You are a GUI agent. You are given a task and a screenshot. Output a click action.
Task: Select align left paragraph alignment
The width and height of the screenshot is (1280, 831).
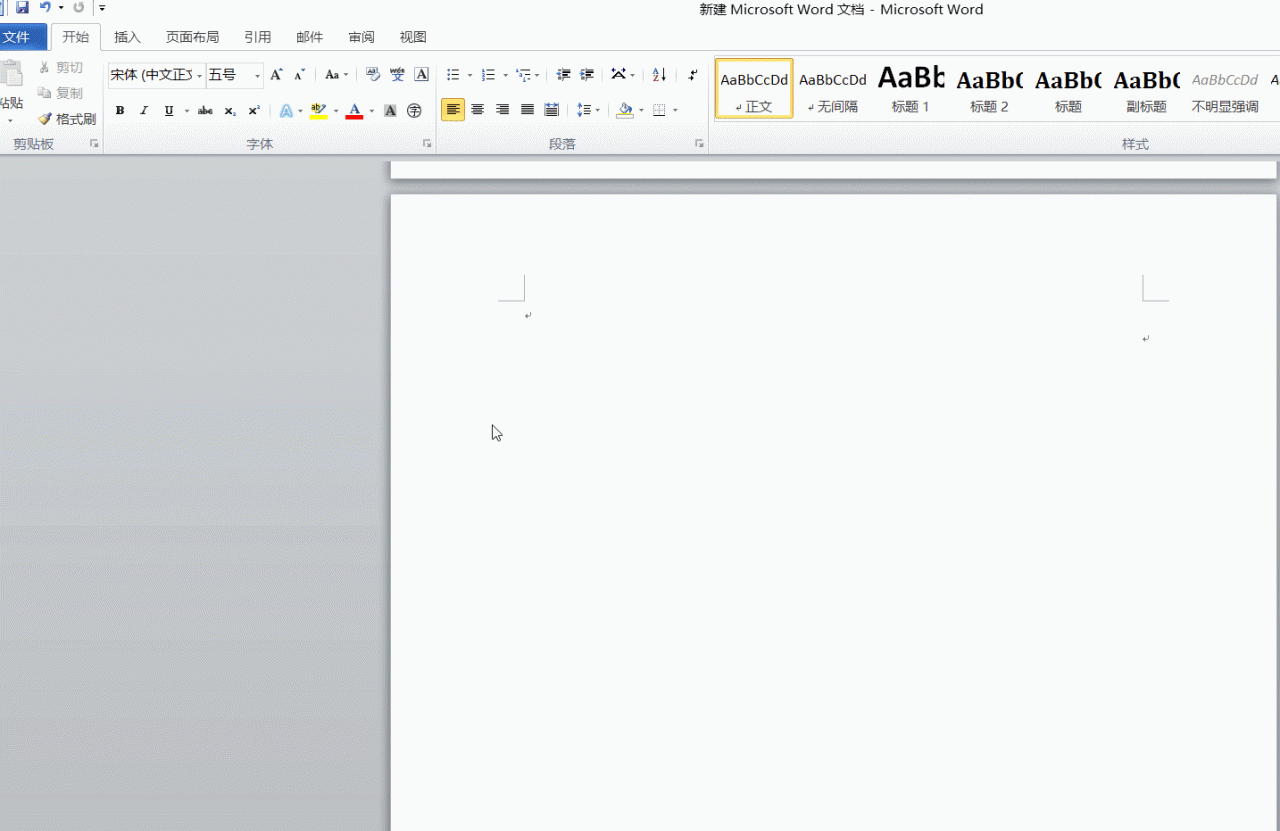pos(453,110)
